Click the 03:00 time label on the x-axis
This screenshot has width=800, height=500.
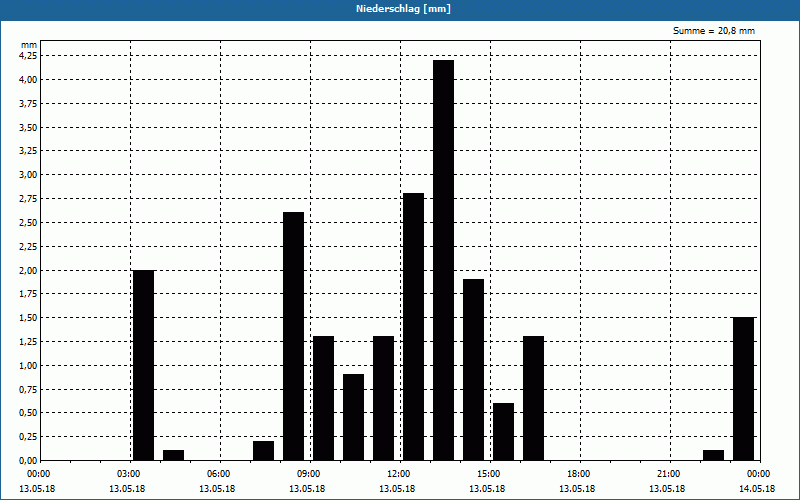pyautogui.click(x=130, y=474)
